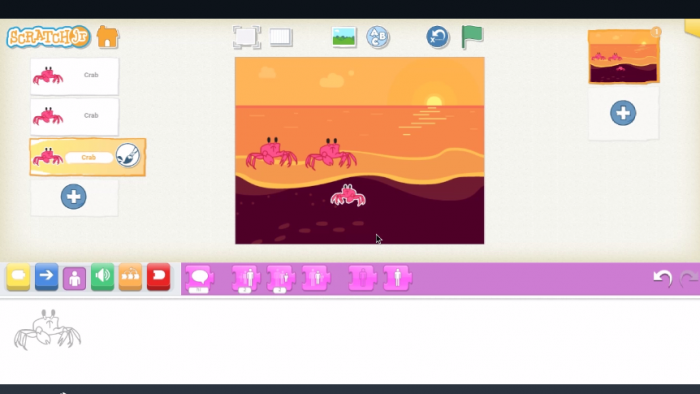
Task: Add a new character with plus button
Action: [74, 197]
